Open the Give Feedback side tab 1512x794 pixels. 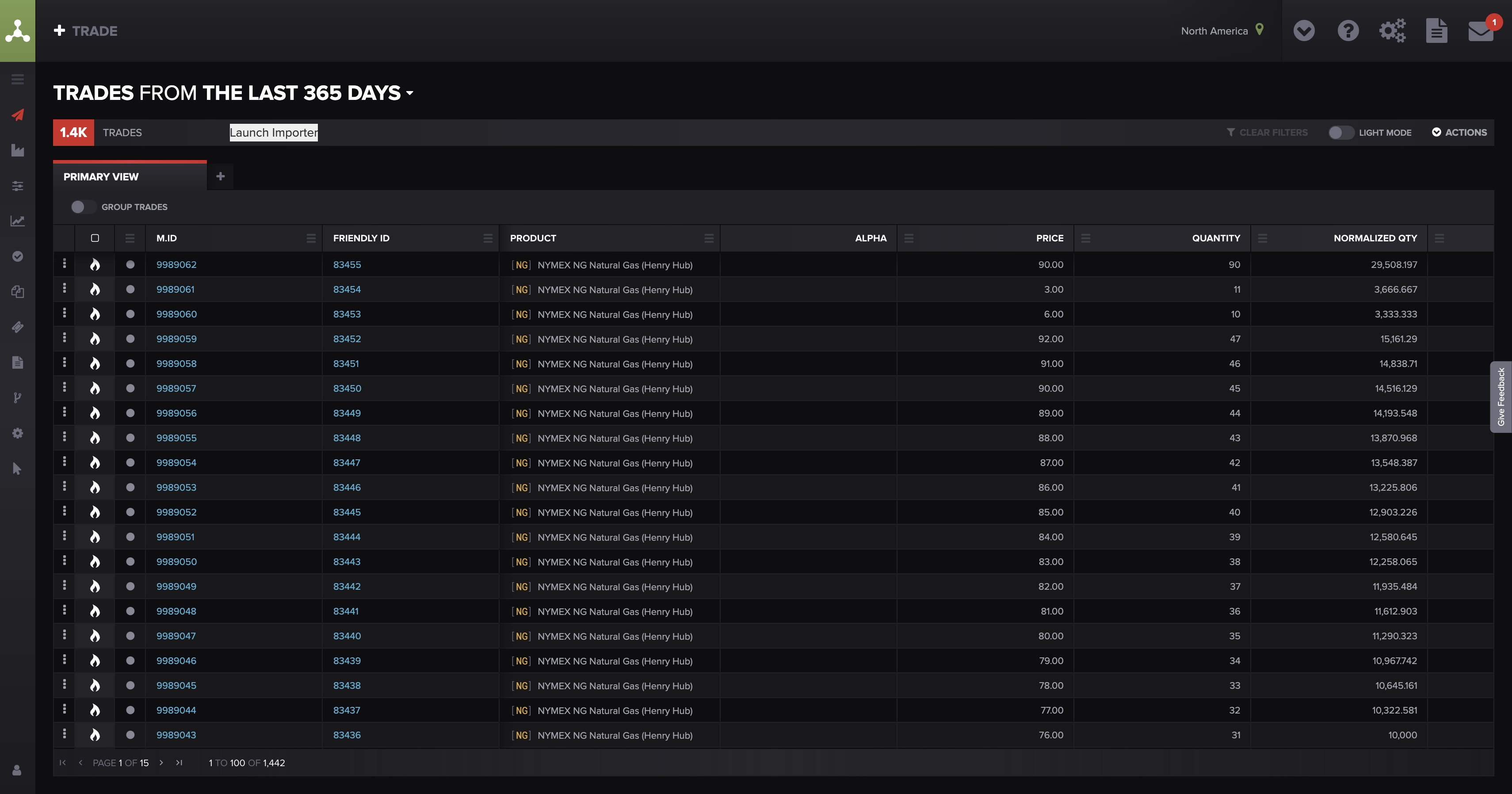click(1501, 397)
